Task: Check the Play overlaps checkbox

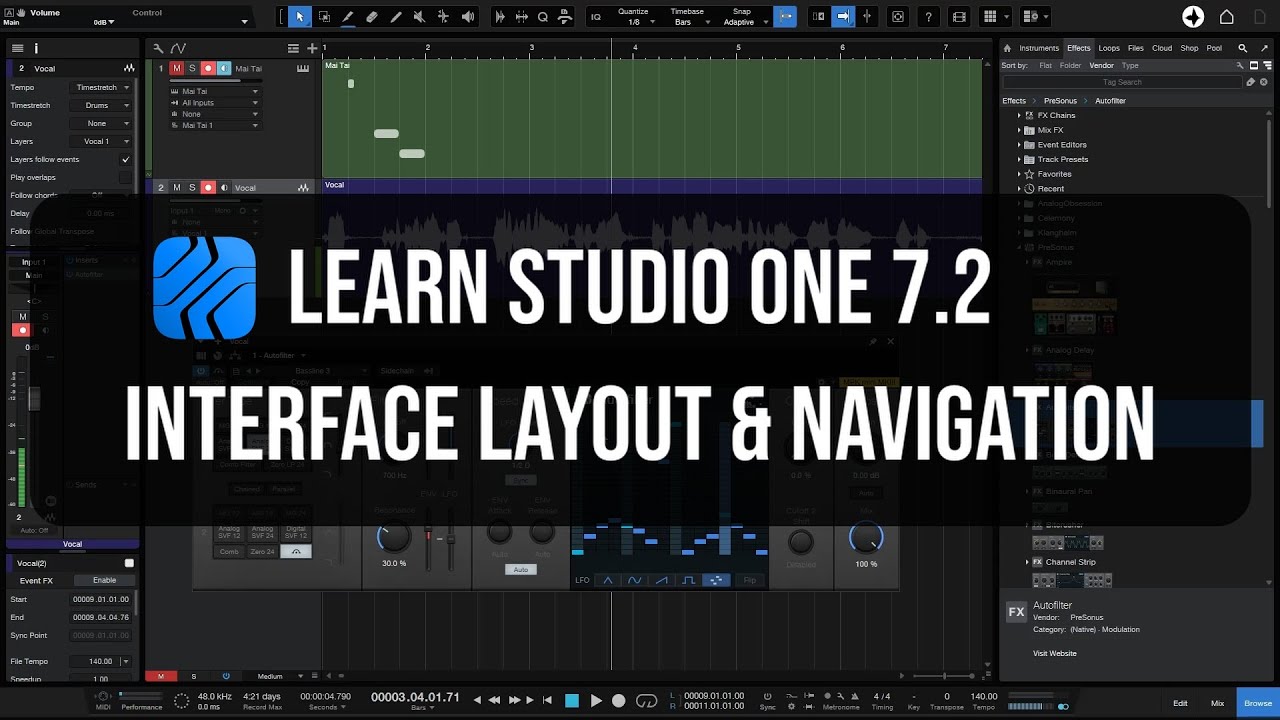Action: 125,177
